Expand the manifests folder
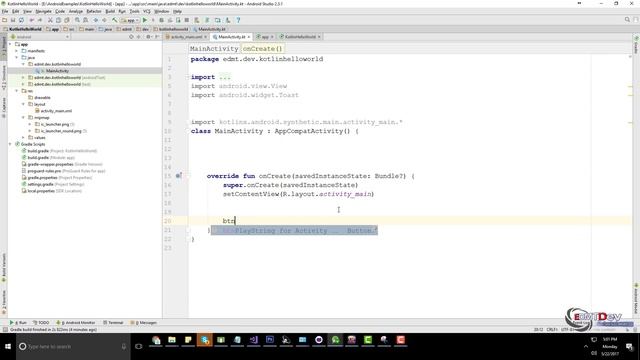Image resolution: width=640 pixels, height=360 pixels. [x=17, y=51]
